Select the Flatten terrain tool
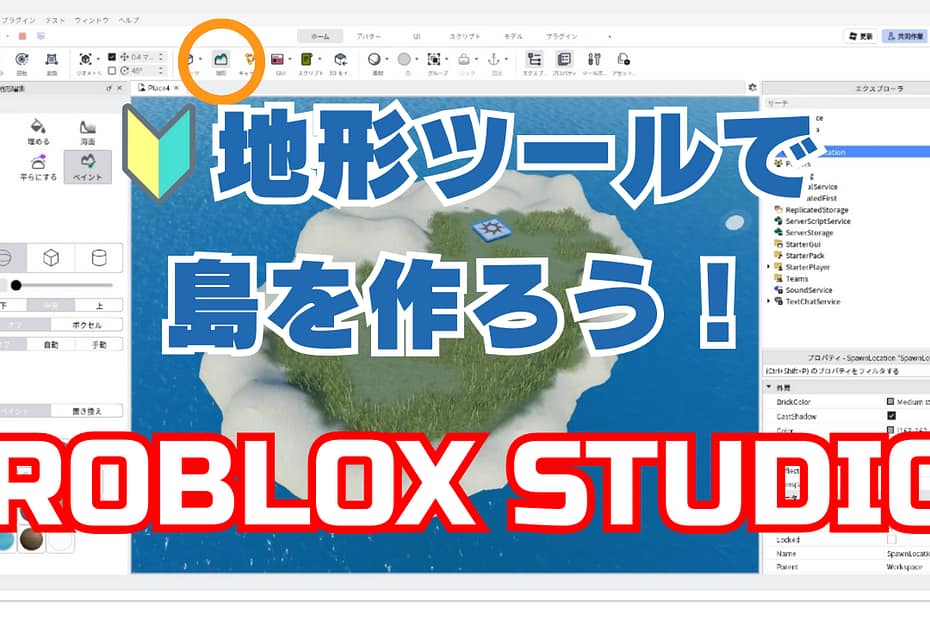The width and height of the screenshot is (930, 620). pyautogui.click(x=37, y=166)
